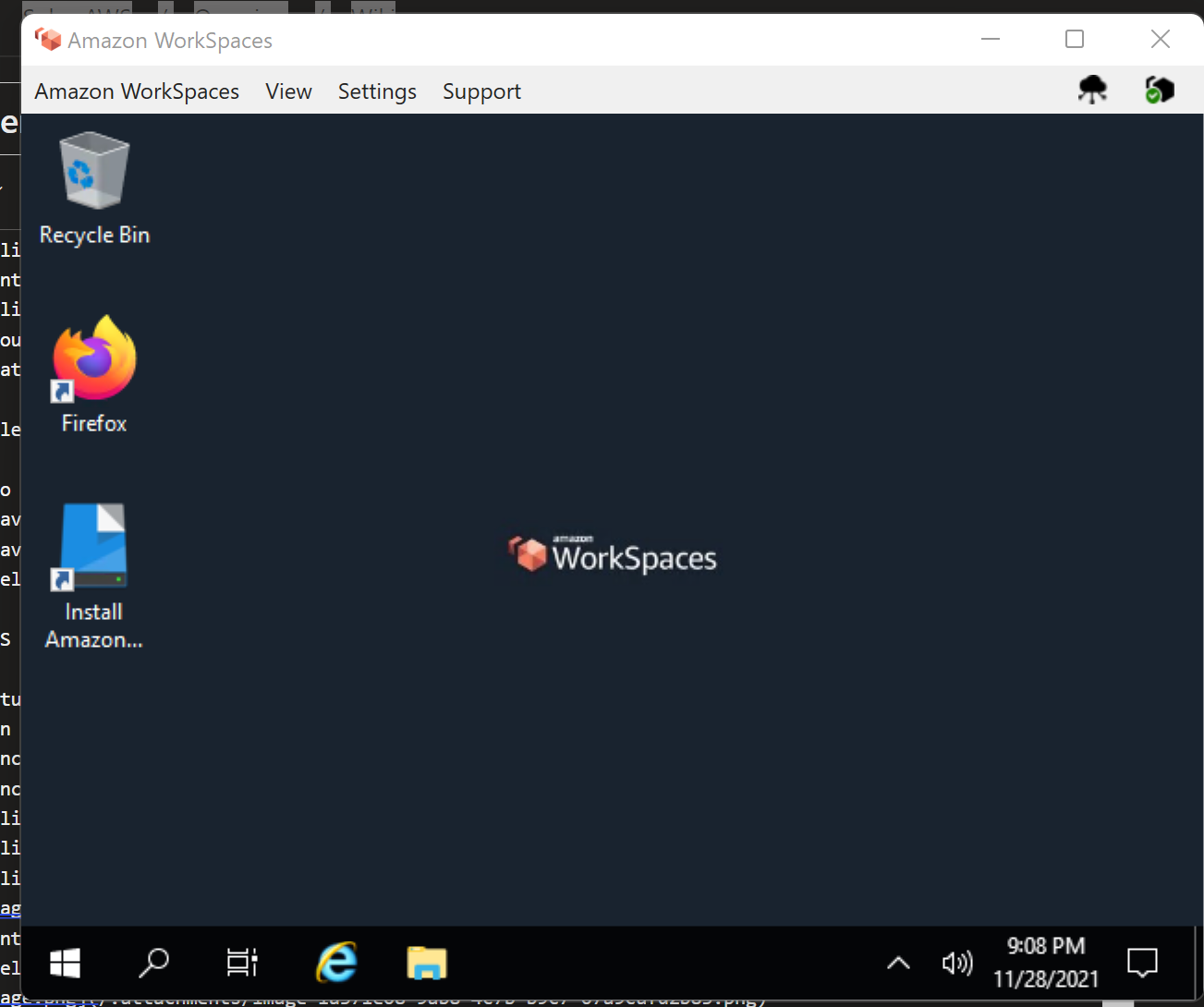
Task: Minimize the Amazon WorkSpaces window
Action: pyautogui.click(x=991, y=39)
